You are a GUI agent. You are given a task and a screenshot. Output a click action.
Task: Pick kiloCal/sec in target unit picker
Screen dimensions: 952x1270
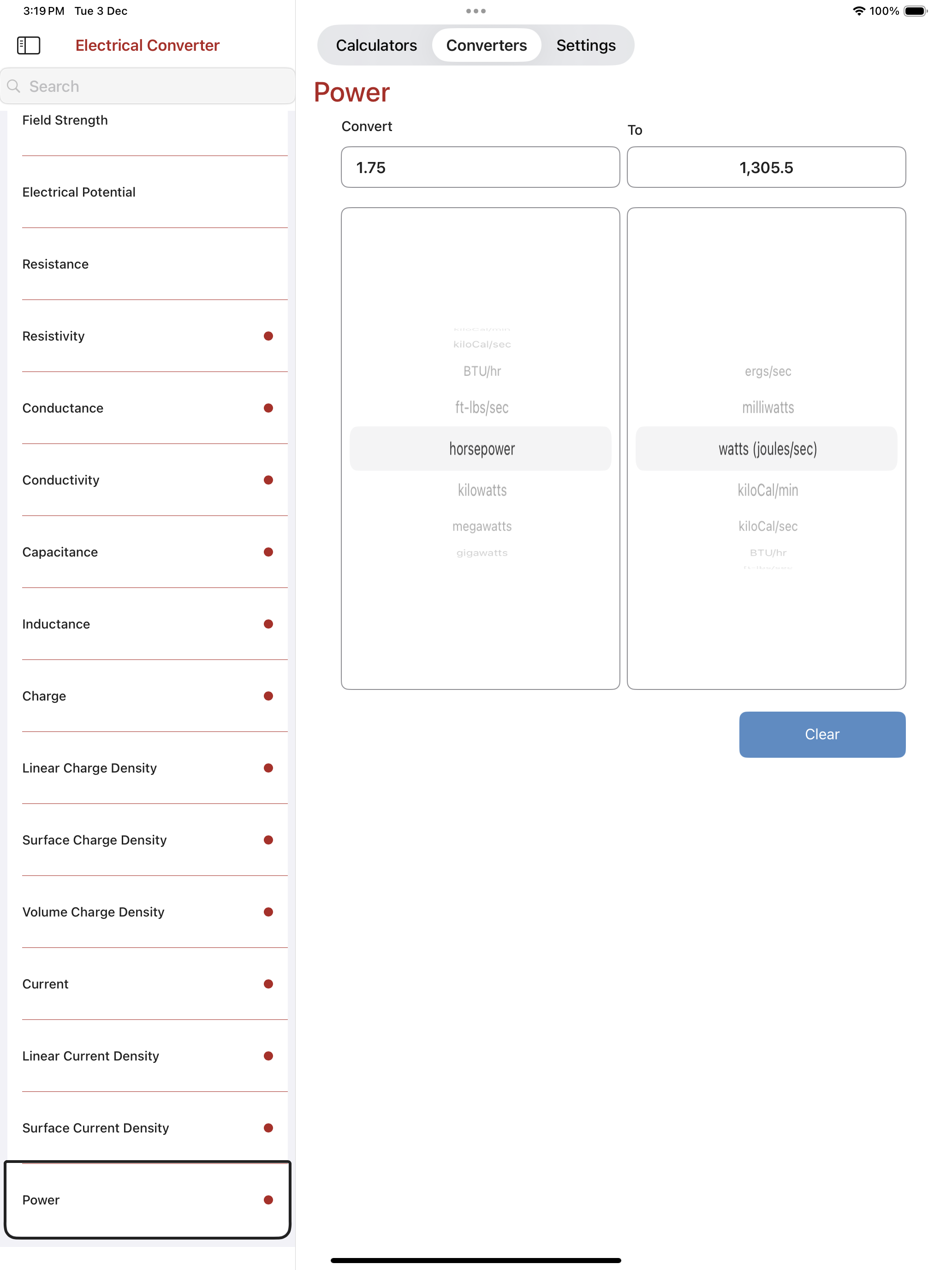pos(768,527)
